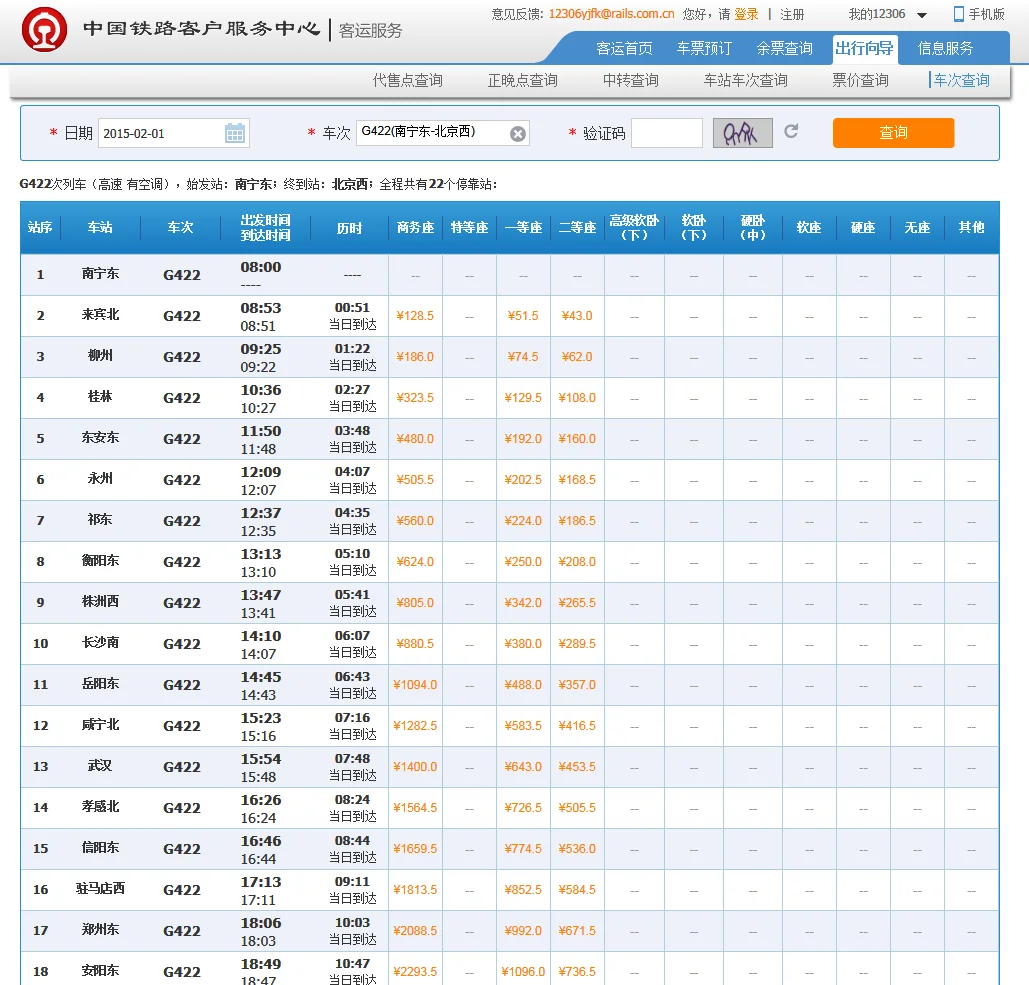
Task: Open 正晚点查询 submenu item
Action: 522,80
